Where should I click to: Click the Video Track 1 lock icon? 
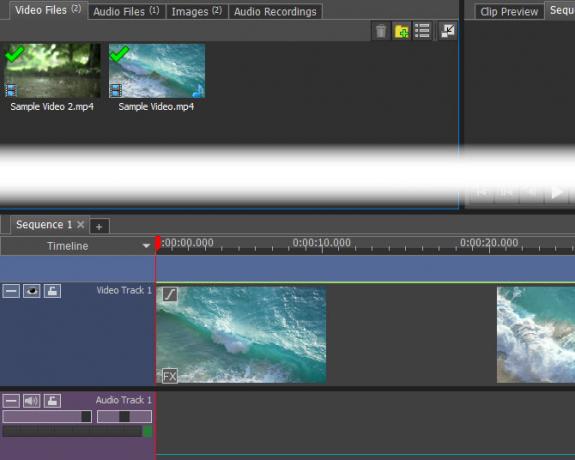(52, 291)
